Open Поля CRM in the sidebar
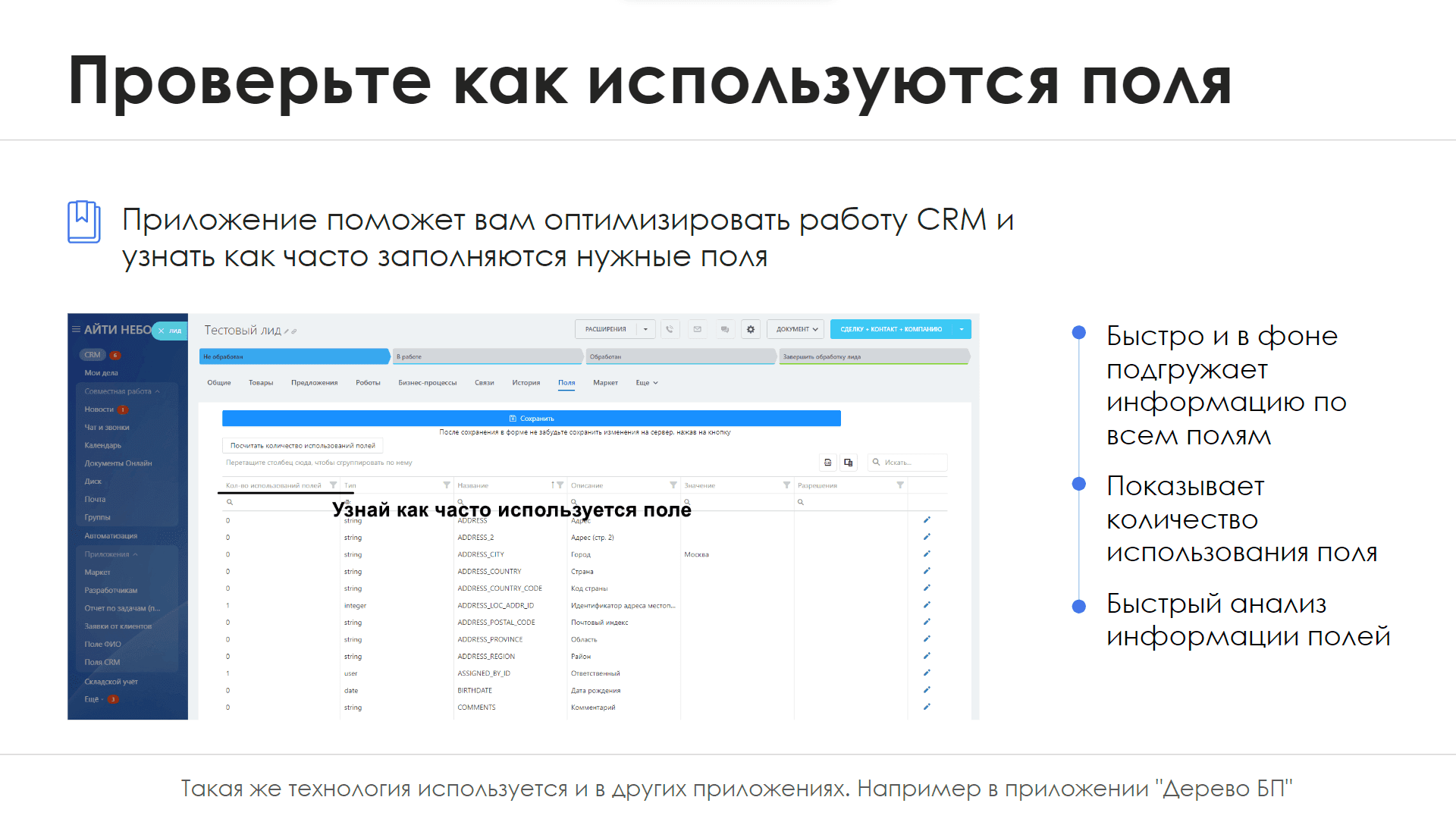The width and height of the screenshot is (1456, 819). pos(102,663)
